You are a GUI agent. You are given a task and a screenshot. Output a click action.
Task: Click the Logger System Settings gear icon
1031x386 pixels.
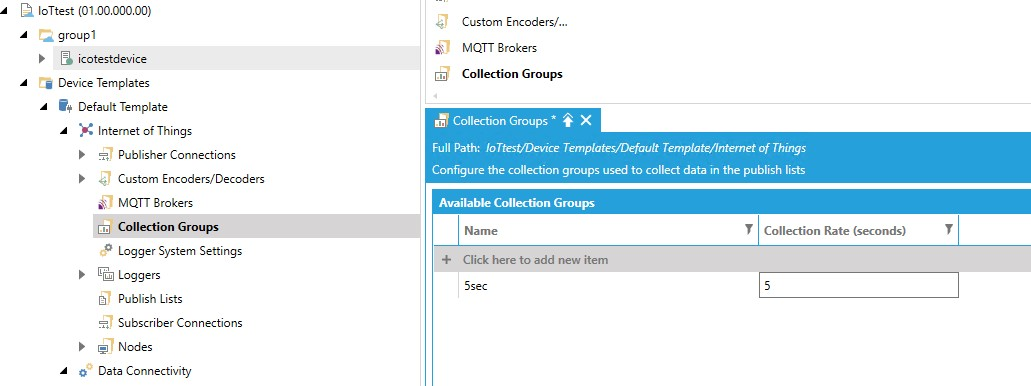click(x=105, y=251)
